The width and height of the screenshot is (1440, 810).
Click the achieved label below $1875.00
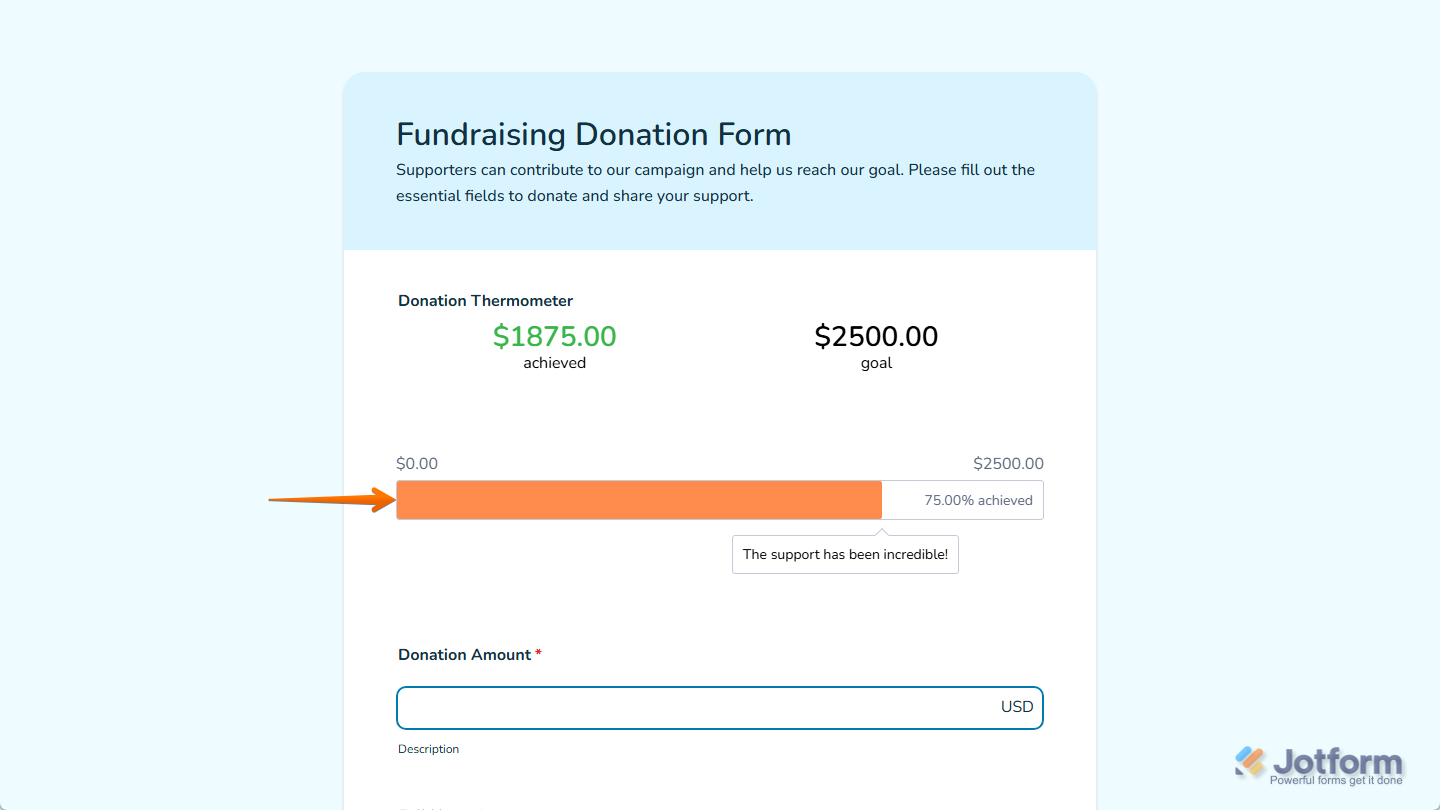[554, 363]
